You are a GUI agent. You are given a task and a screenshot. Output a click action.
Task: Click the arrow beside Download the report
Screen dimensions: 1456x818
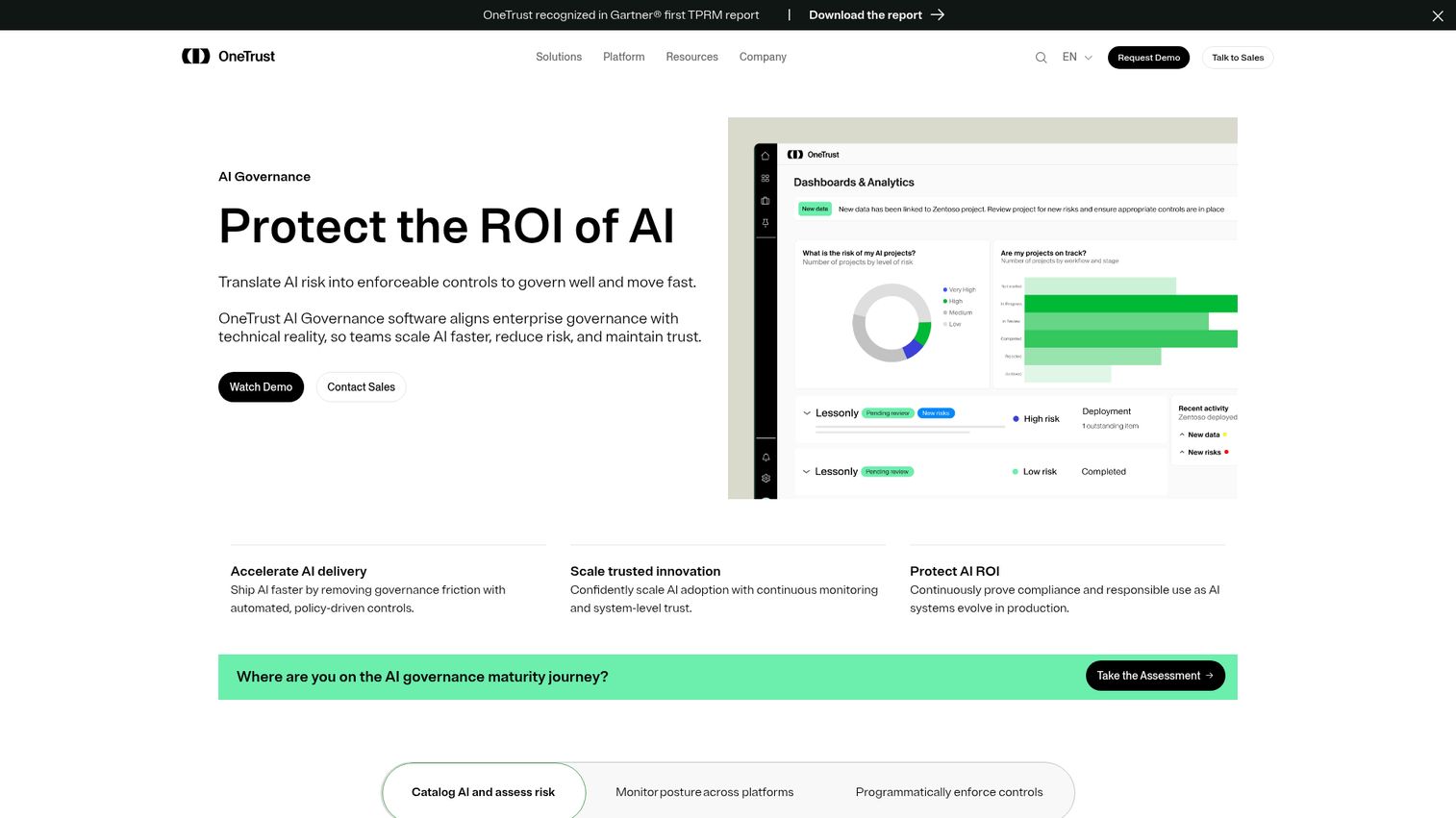[938, 14]
